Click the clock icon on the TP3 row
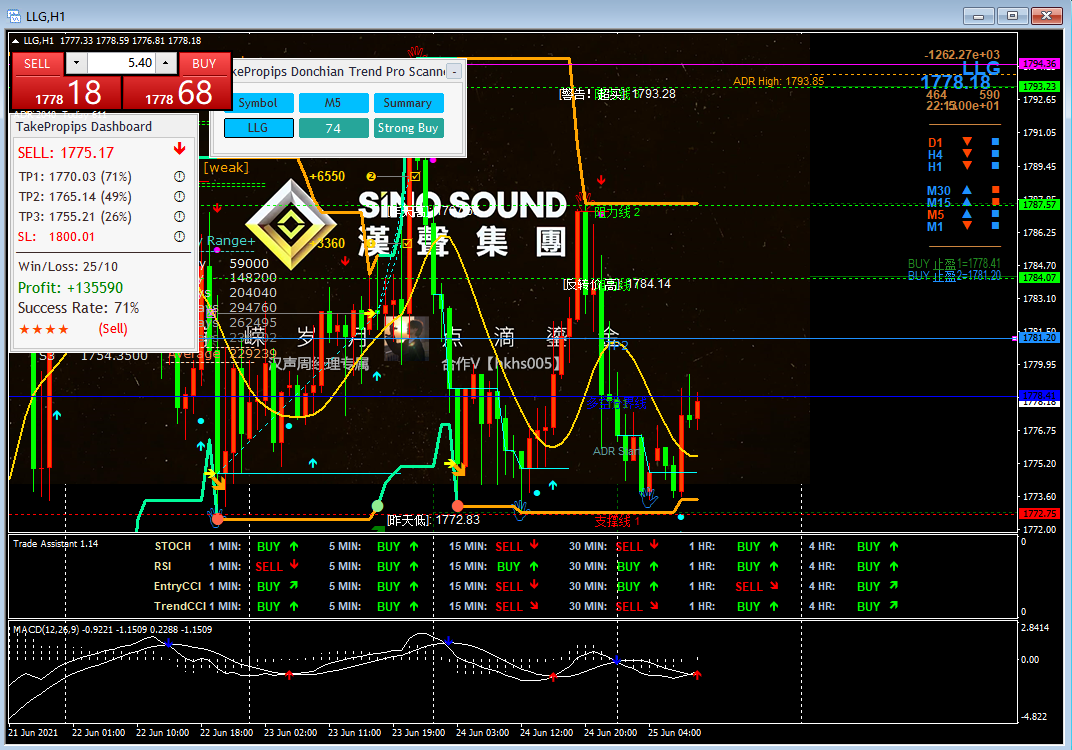This screenshot has height=750, width=1072. click(x=179, y=217)
